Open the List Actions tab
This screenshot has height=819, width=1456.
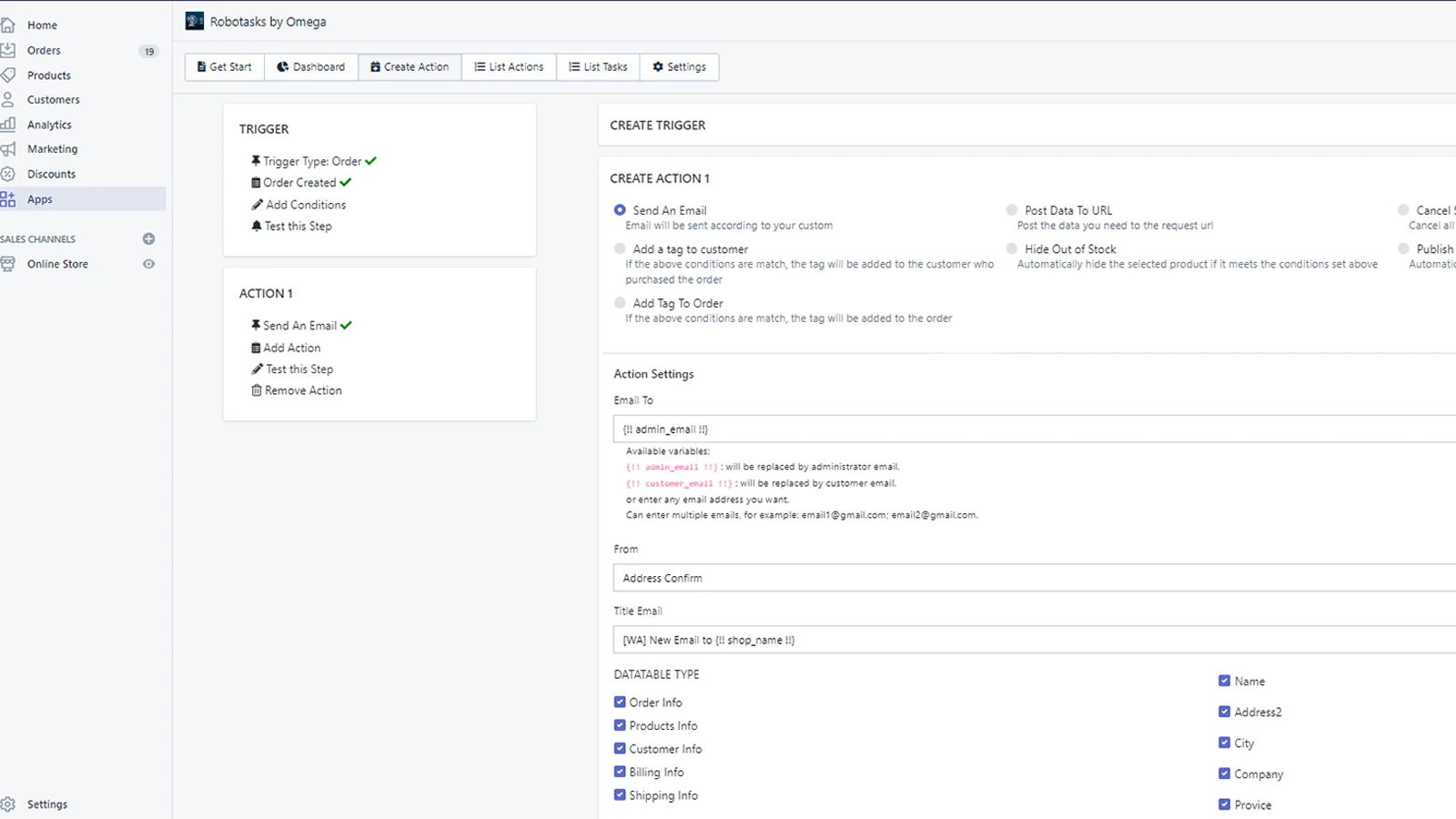pos(509,66)
